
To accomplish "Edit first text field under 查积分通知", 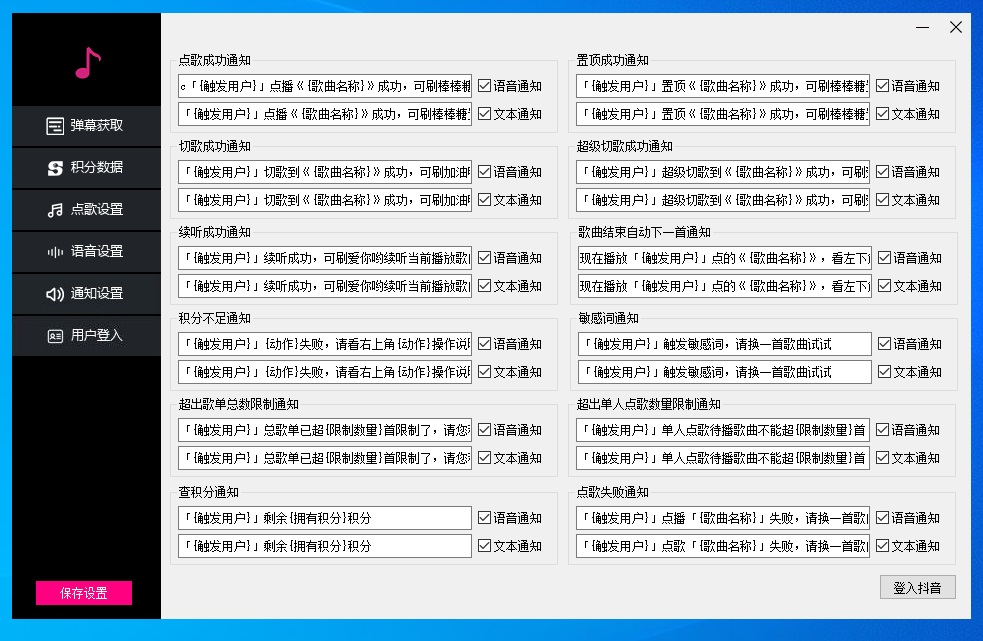I will (324, 518).
